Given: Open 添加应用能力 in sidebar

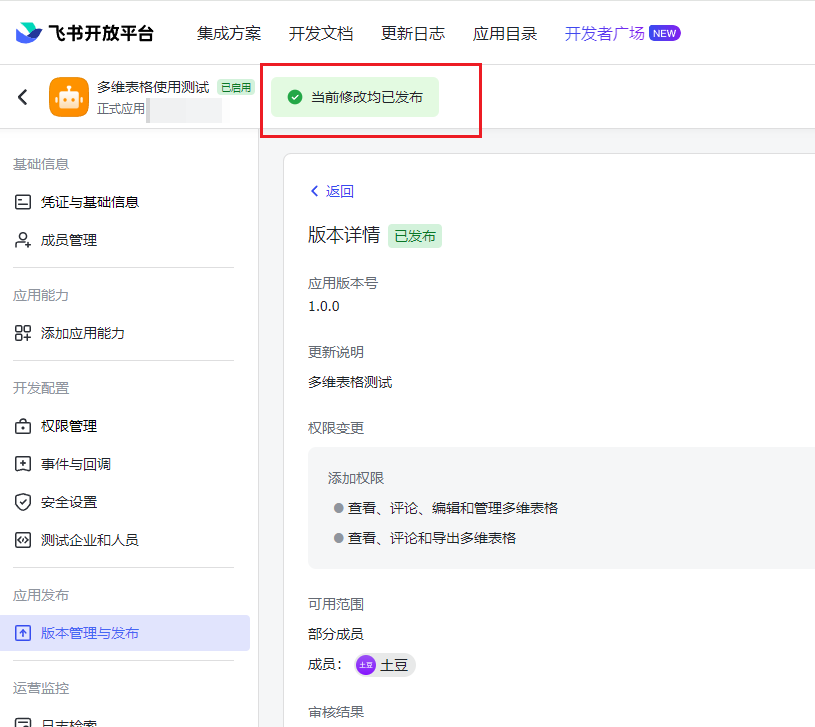Looking at the screenshot, I should 82,333.
